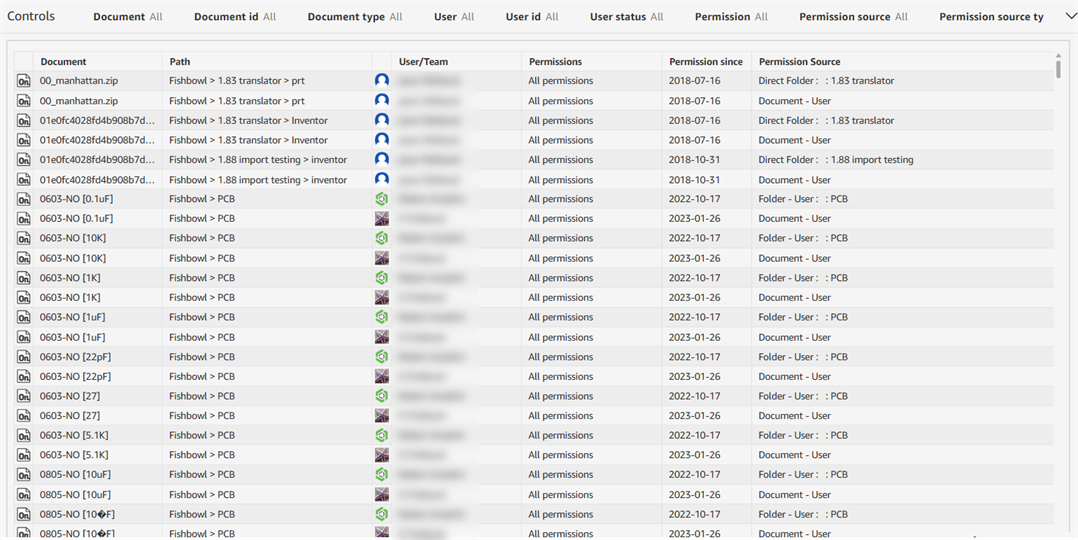Viewport: 1078px width, 540px height.
Task: Click the User/Team column header
Action: click(424, 62)
